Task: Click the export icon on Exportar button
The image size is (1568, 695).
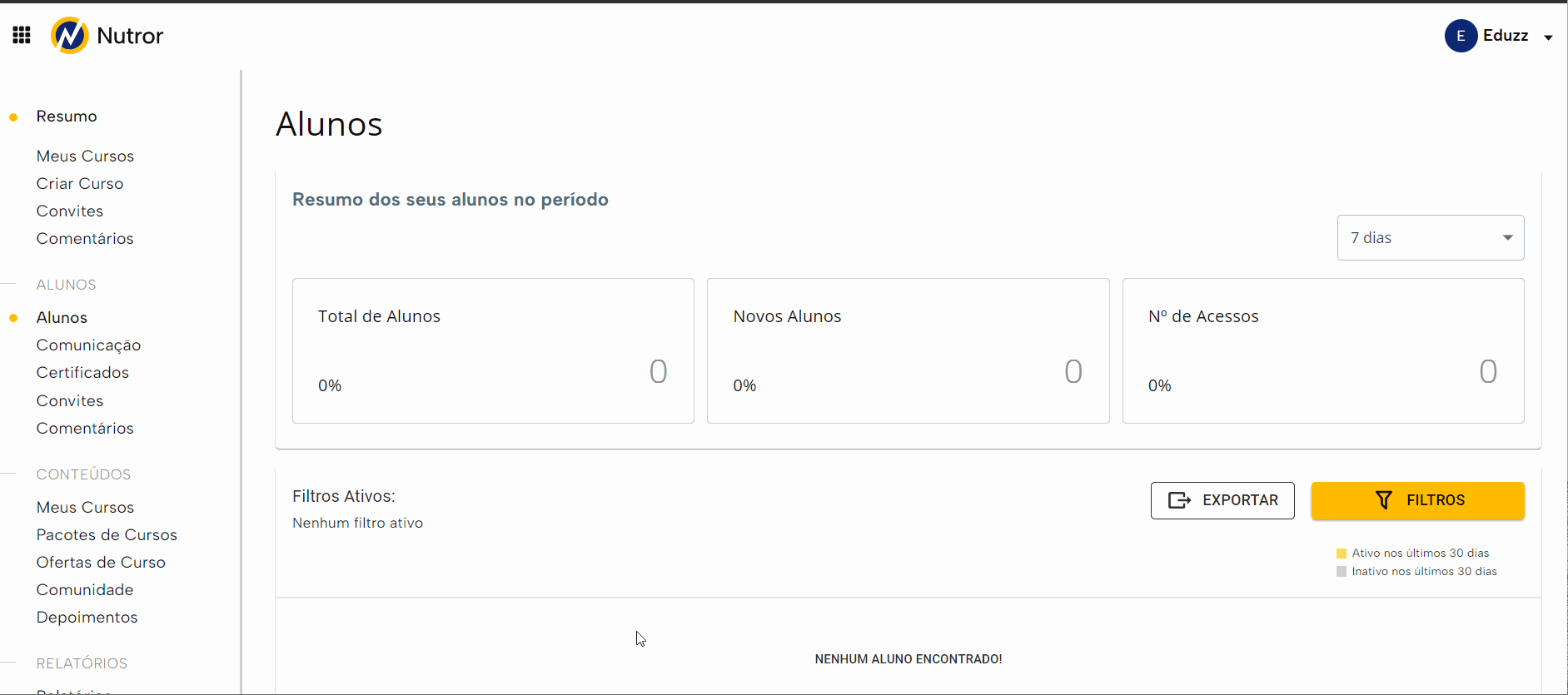Action: pyautogui.click(x=1179, y=500)
